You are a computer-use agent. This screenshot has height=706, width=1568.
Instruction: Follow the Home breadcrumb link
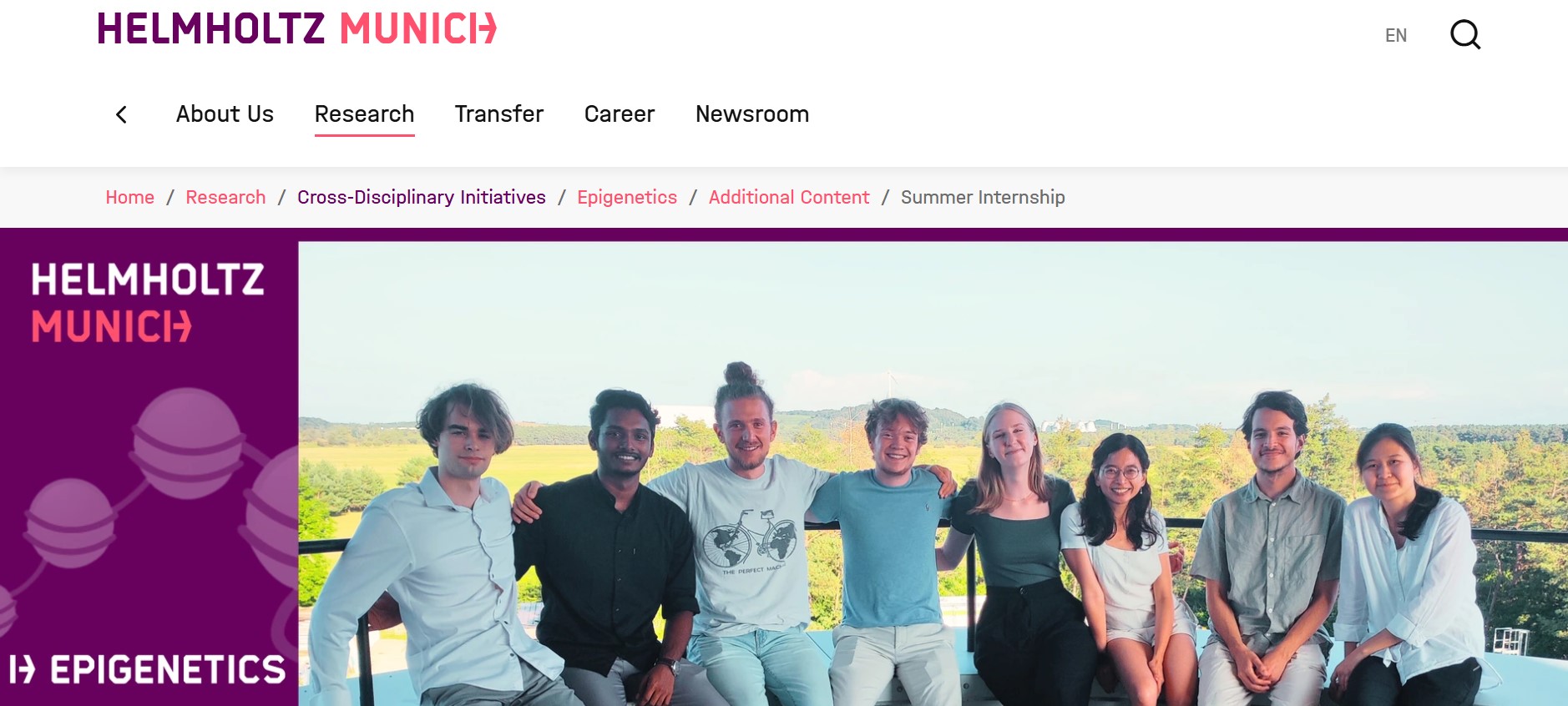pyautogui.click(x=129, y=197)
